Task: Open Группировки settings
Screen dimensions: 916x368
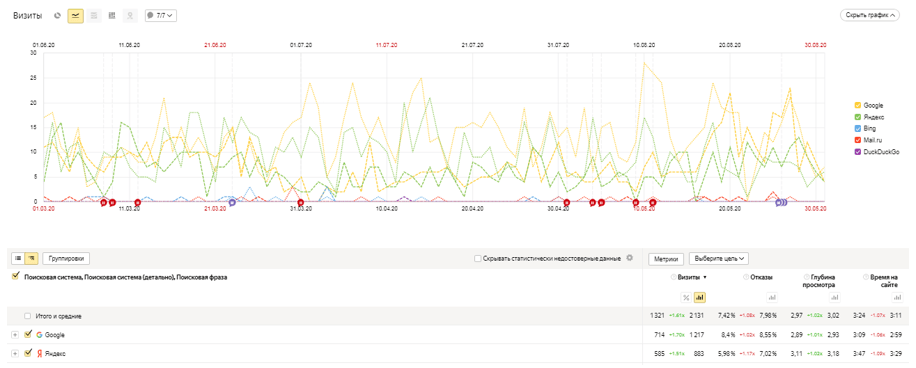Action: pos(66,258)
